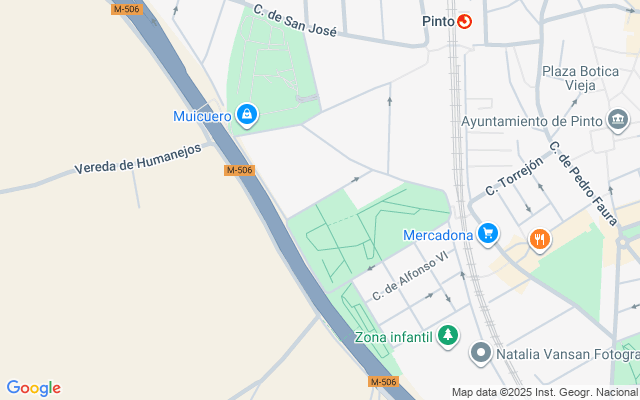Open the Ayuntamiento de Pinto building icon
Screen dimensions: 640x400
pyautogui.click(x=618, y=120)
